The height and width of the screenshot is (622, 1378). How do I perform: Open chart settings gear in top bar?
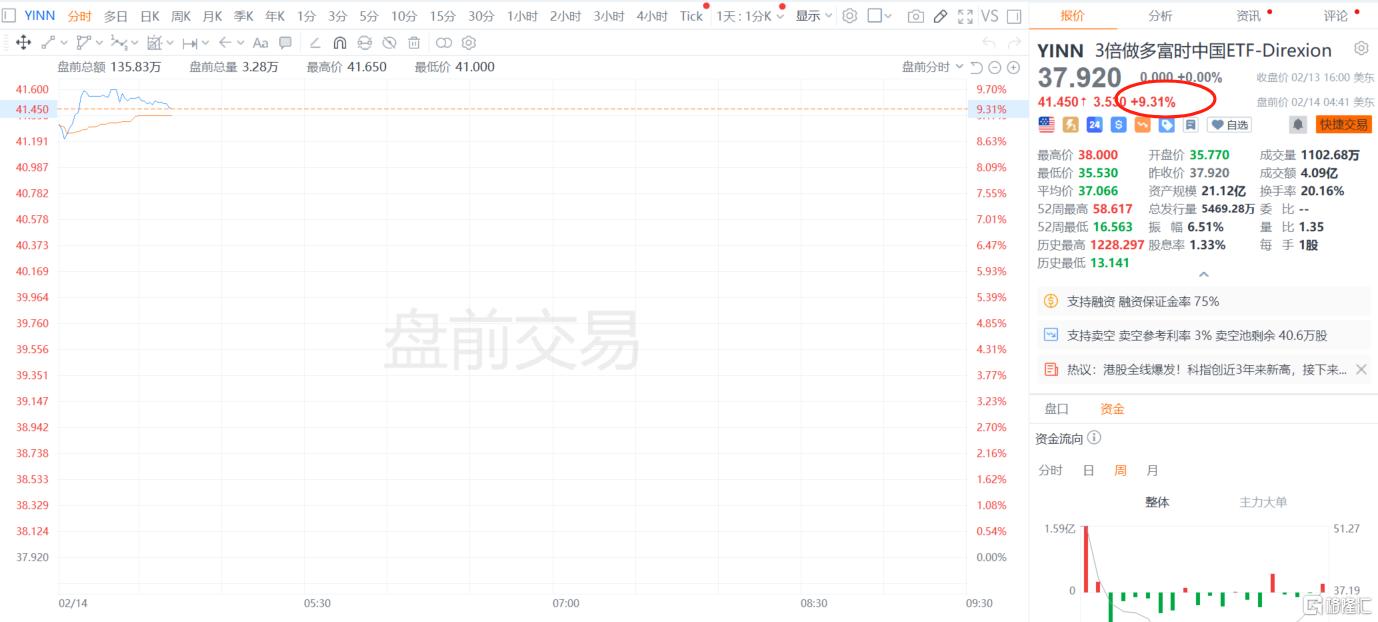[x=850, y=16]
